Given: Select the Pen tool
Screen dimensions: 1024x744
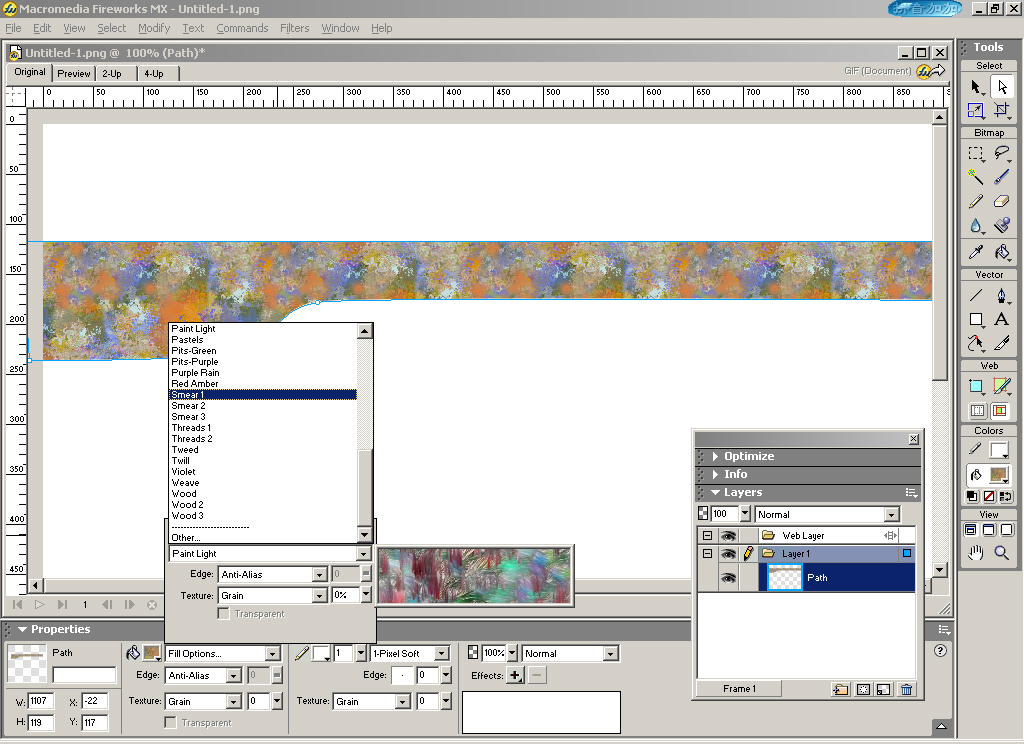Looking at the screenshot, I should 1002,295.
